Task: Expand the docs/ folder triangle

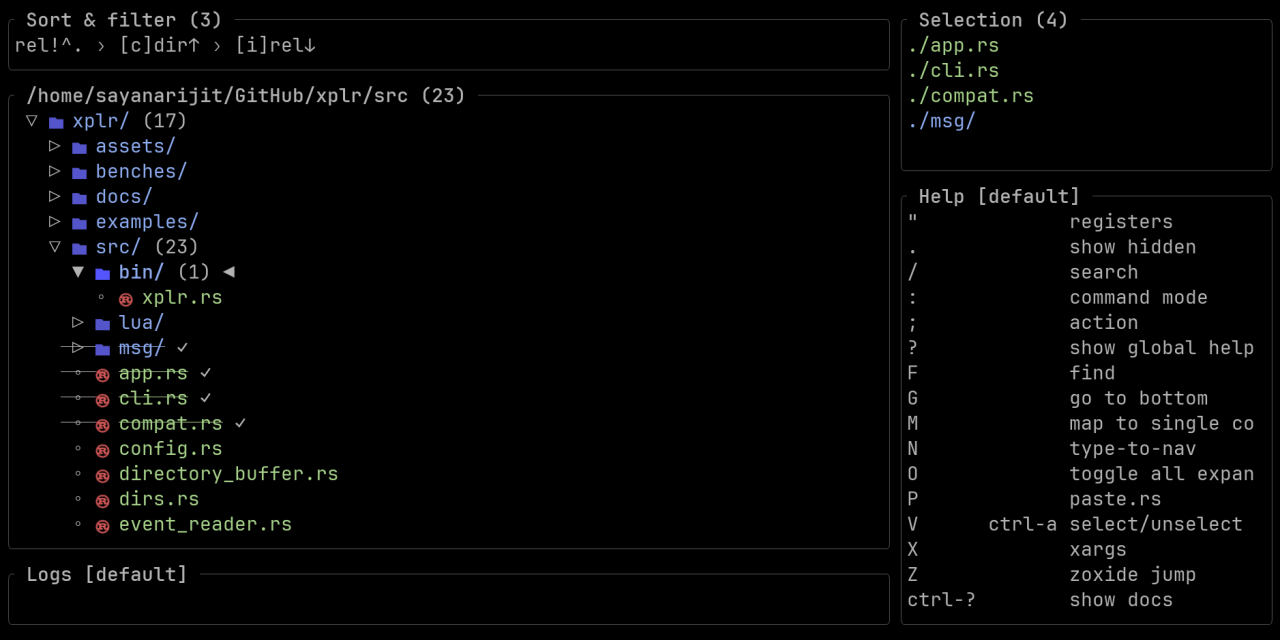Action: click(55, 196)
